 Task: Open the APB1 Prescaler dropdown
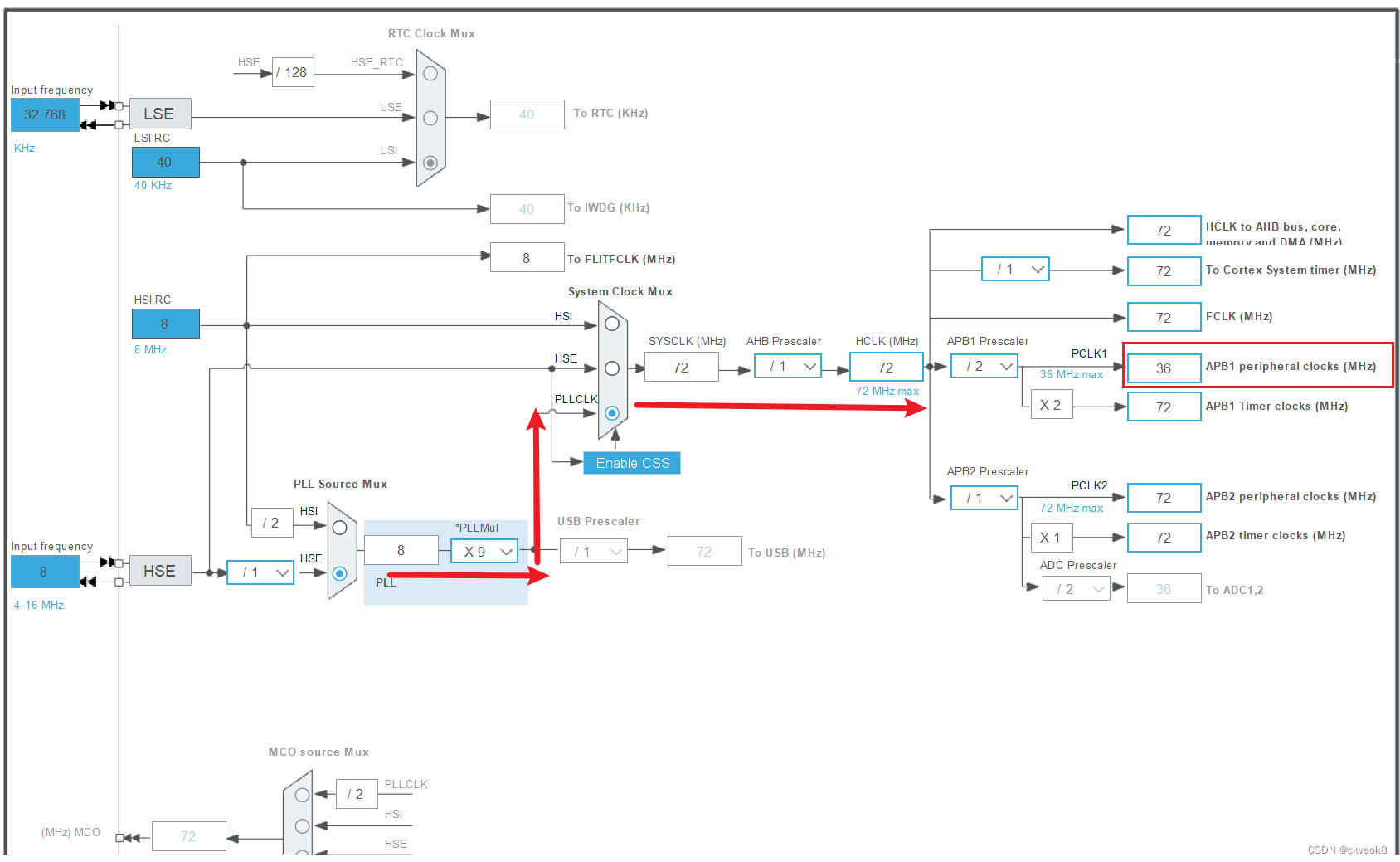(x=984, y=366)
